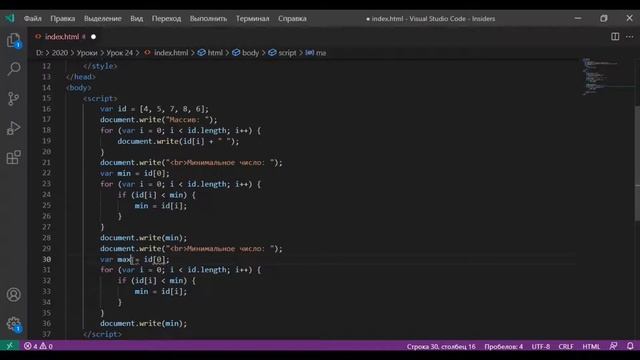Open the Search view in activity bar

click(x=13, y=69)
